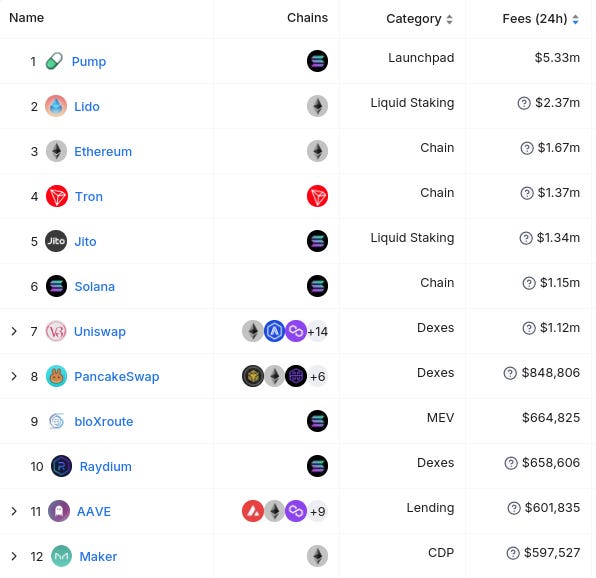
Task: Click help icon next to Raydium fees
Action: tap(511, 463)
